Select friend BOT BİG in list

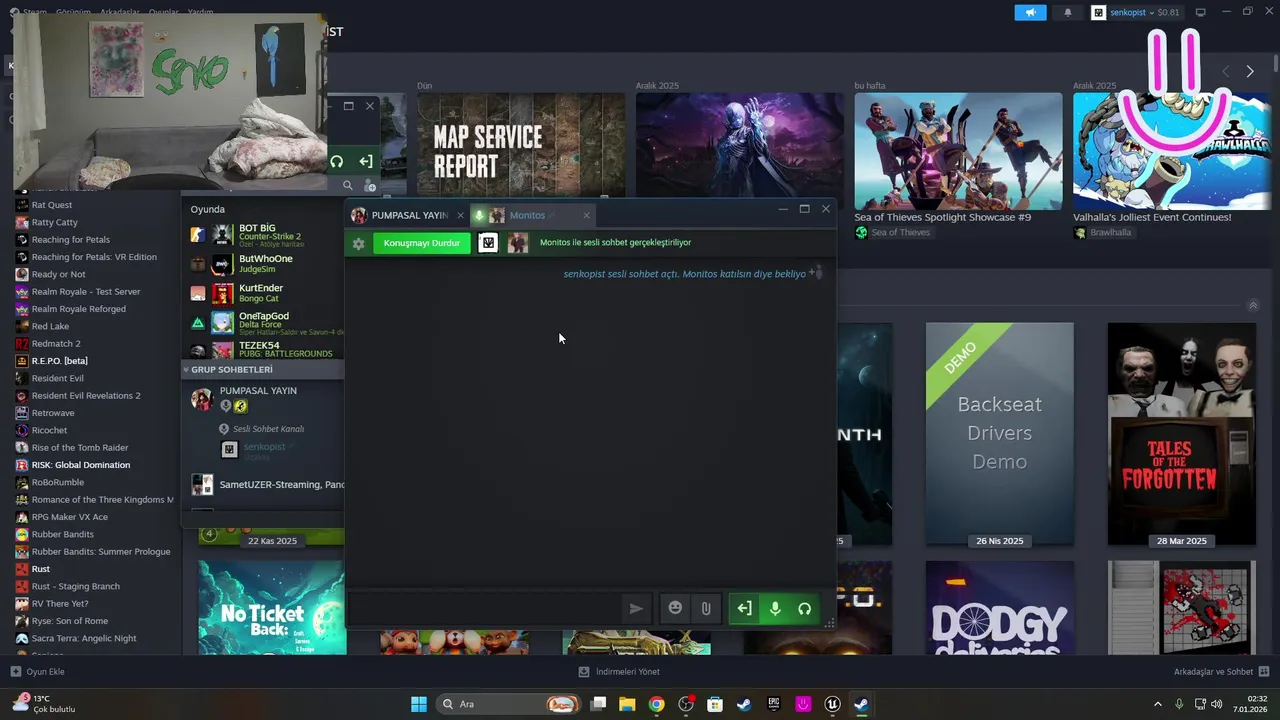pos(266,235)
